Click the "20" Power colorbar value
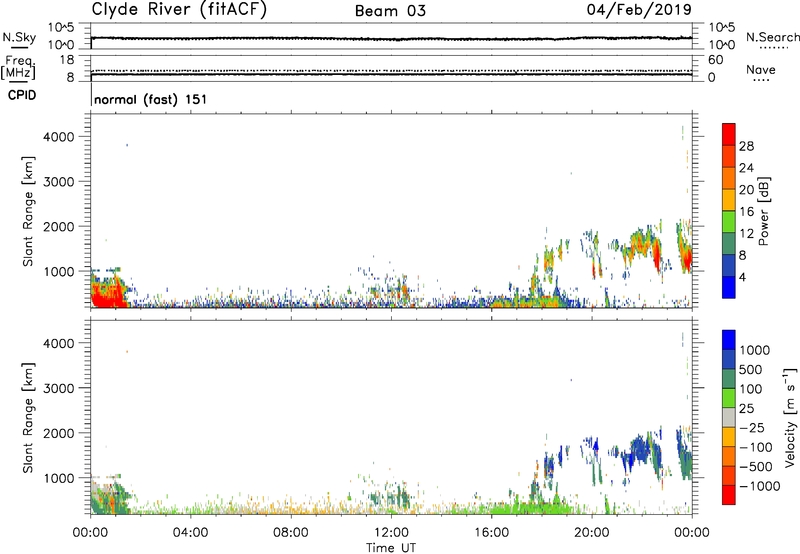The image size is (800, 554). tap(746, 190)
